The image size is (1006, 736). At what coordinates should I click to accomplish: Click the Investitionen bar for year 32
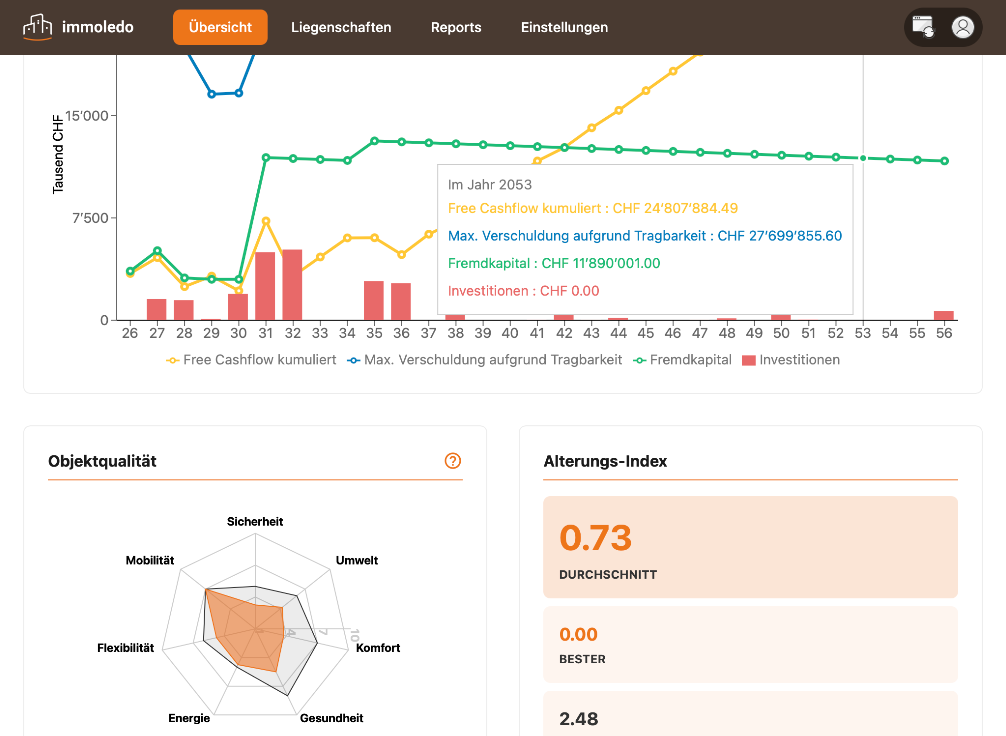point(293,285)
